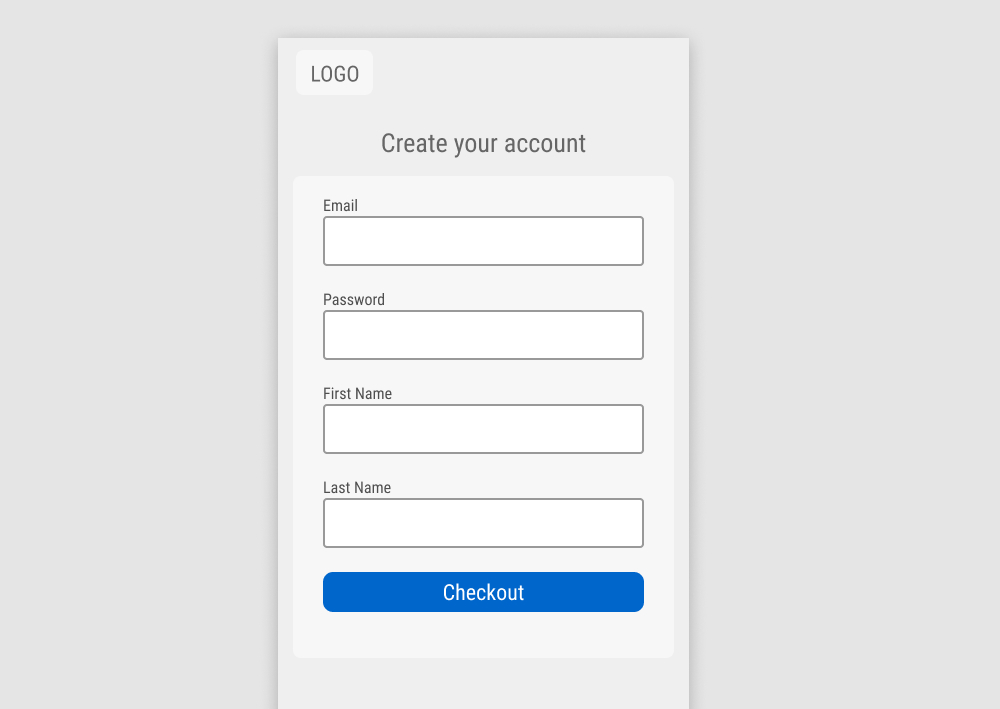Click the Last Name label text

[x=357, y=488]
